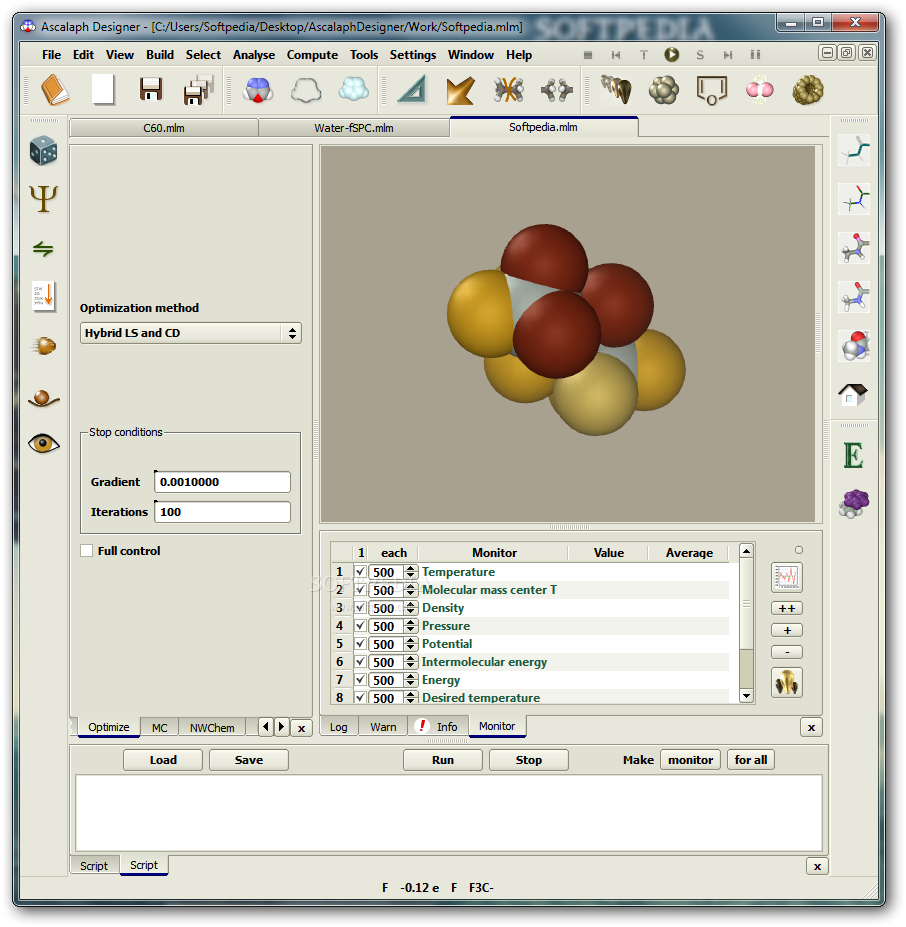
Task: Switch to the Water-fSPC.mlm tab
Action: point(354,128)
